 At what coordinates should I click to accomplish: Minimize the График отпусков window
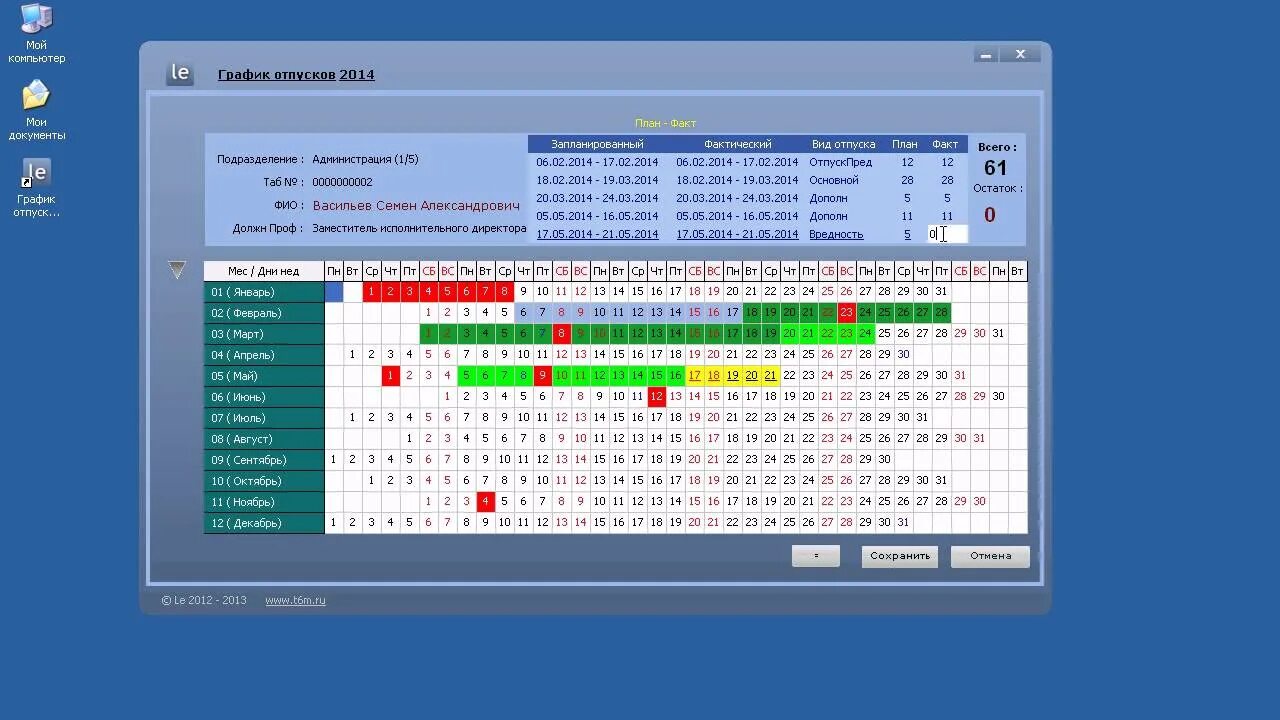click(x=986, y=55)
